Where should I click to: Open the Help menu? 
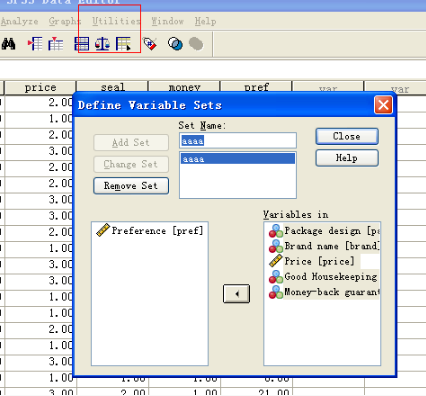point(205,21)
